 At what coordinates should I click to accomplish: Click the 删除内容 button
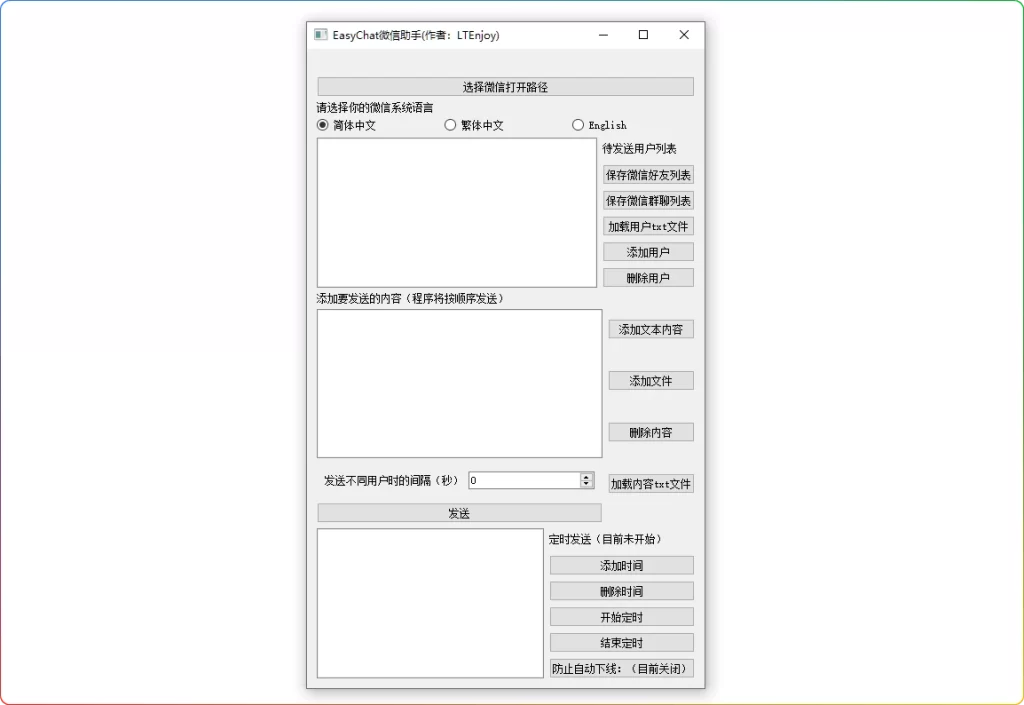(651, 432)
